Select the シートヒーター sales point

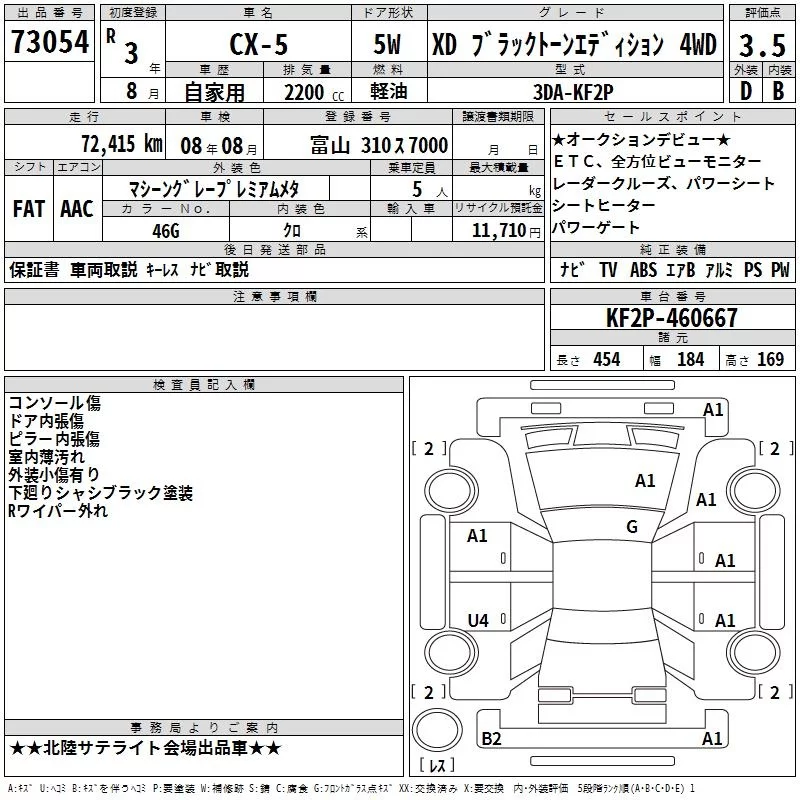604,206
